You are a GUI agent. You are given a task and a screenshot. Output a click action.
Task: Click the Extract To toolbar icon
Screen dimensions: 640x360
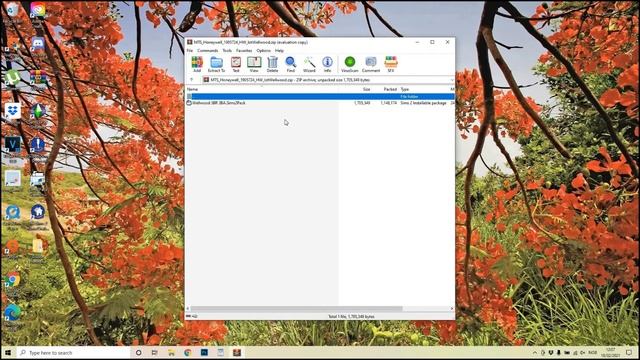(216, 64)
